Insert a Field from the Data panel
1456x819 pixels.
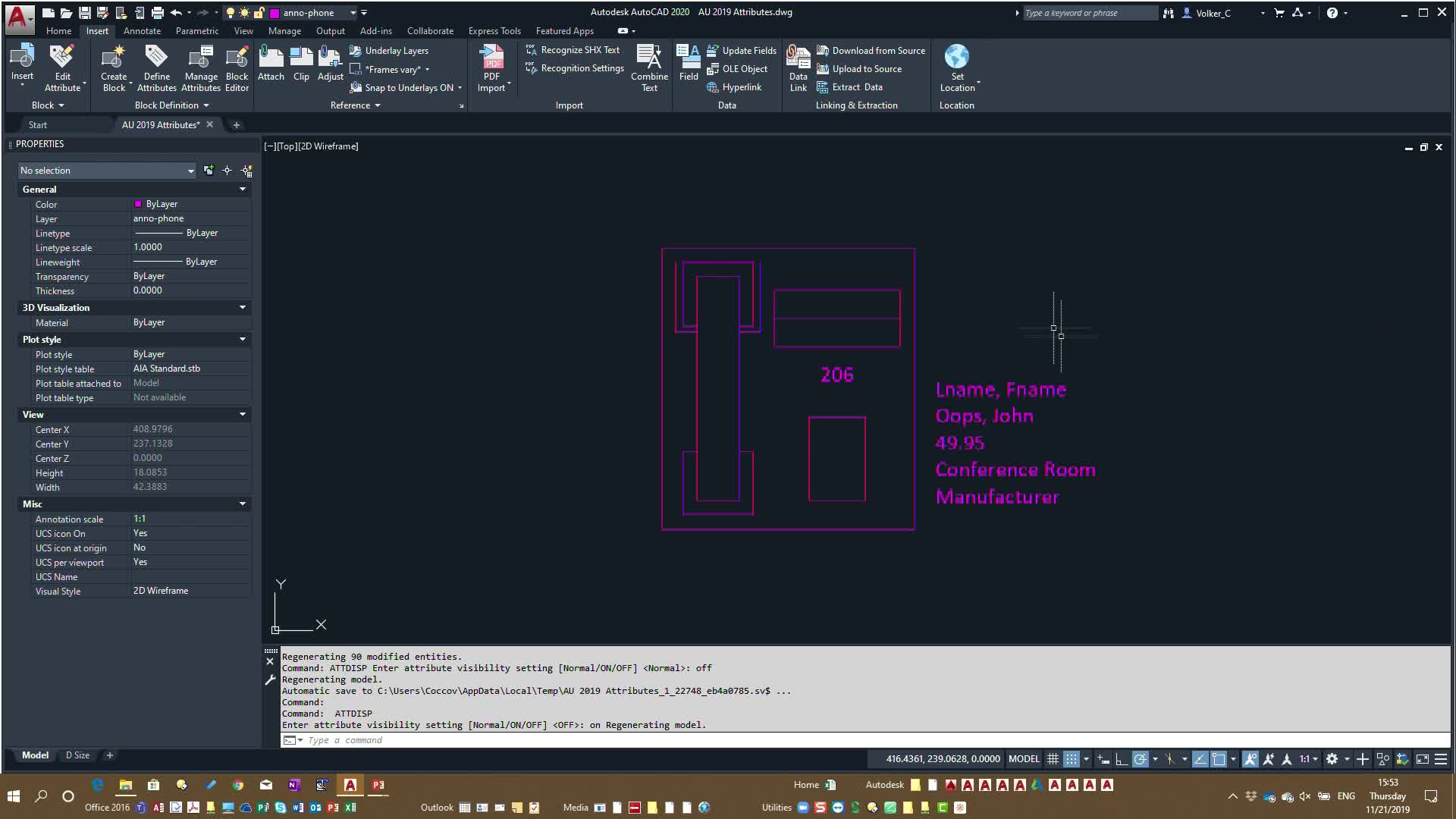[689, 63]
